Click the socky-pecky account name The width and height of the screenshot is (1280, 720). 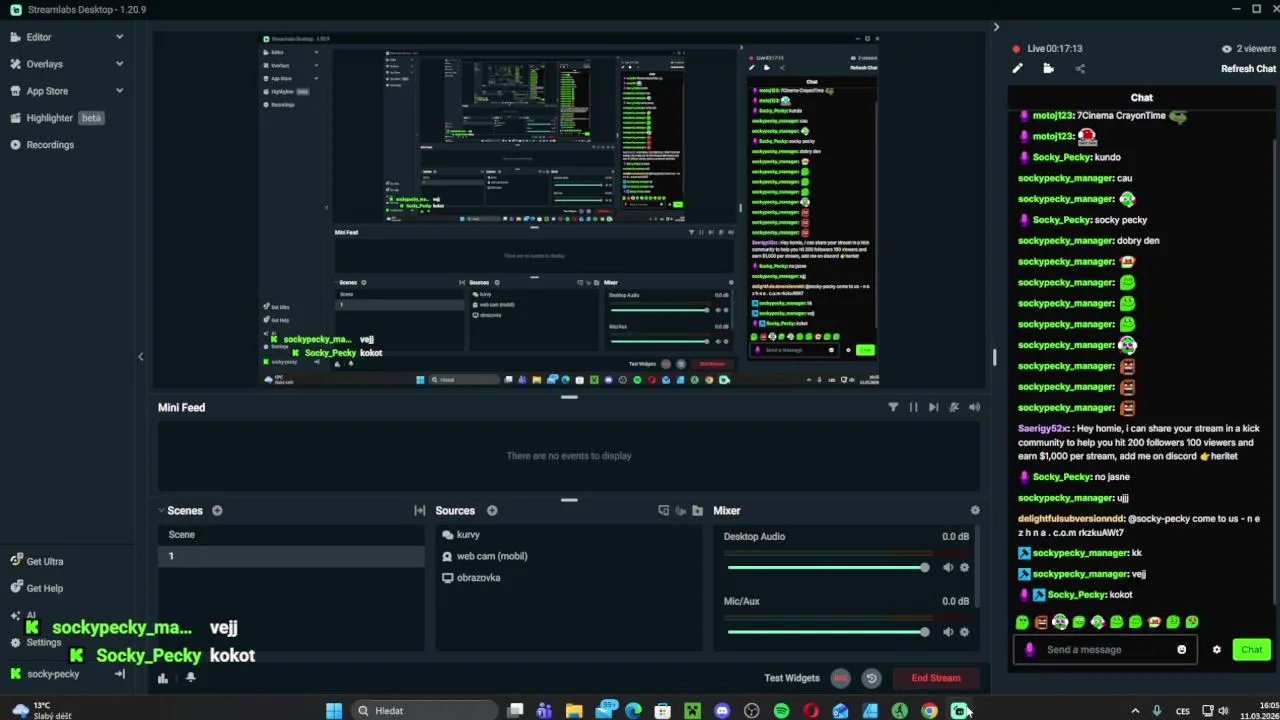pos(53,674)
